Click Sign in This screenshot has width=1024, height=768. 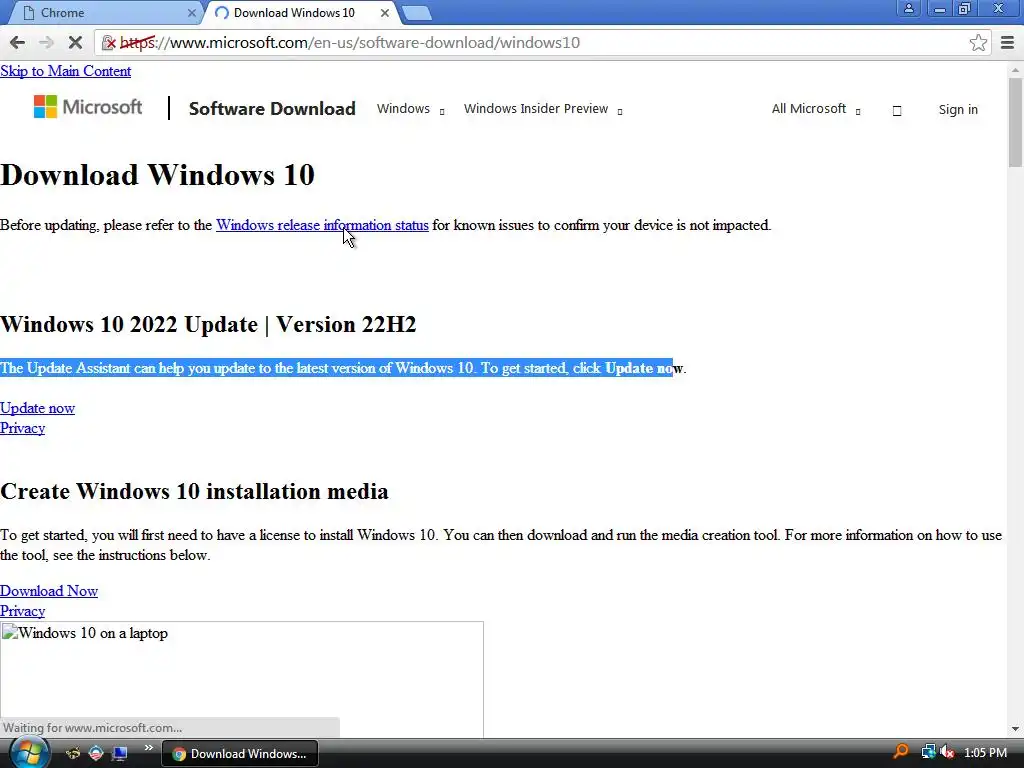point(958,110)
